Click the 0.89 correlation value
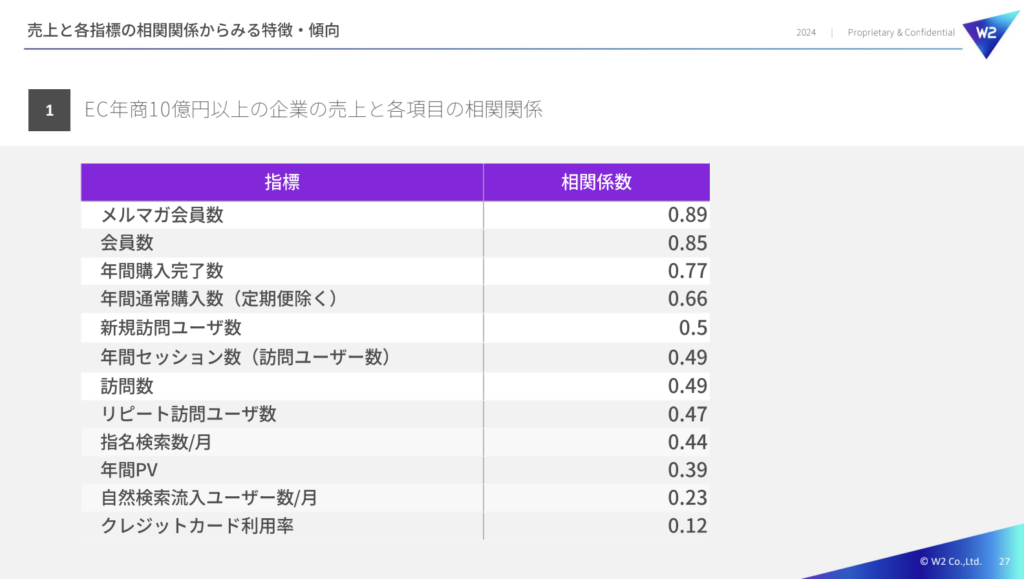This screenshot has width=1024, height=579. 687,215
